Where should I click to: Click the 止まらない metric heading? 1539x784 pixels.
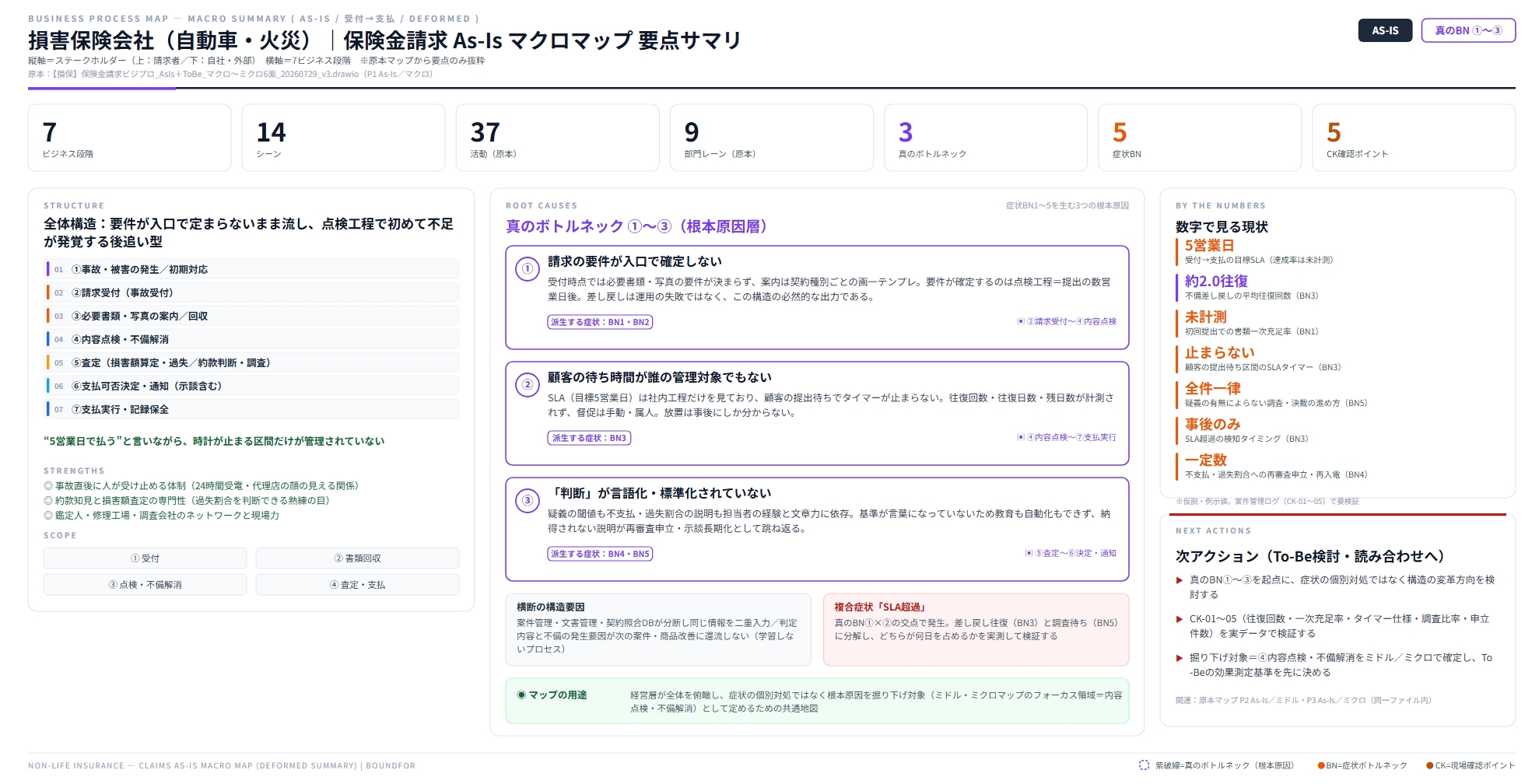1219,353
